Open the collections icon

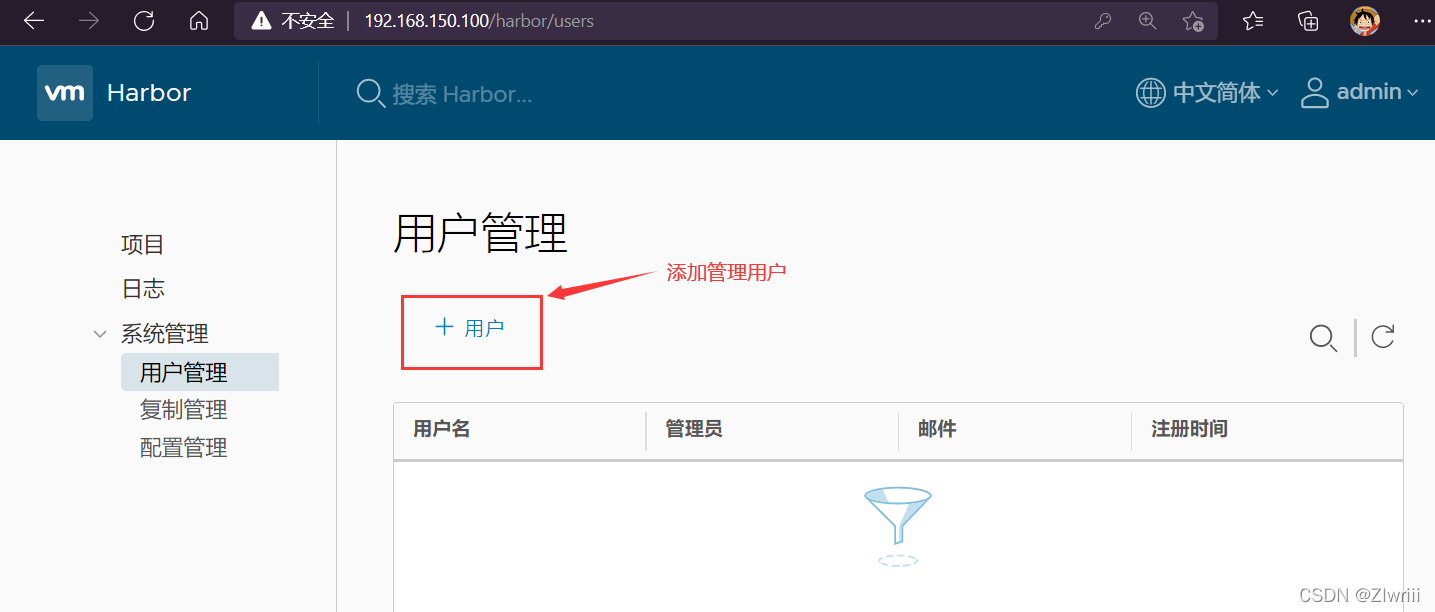1308,21
